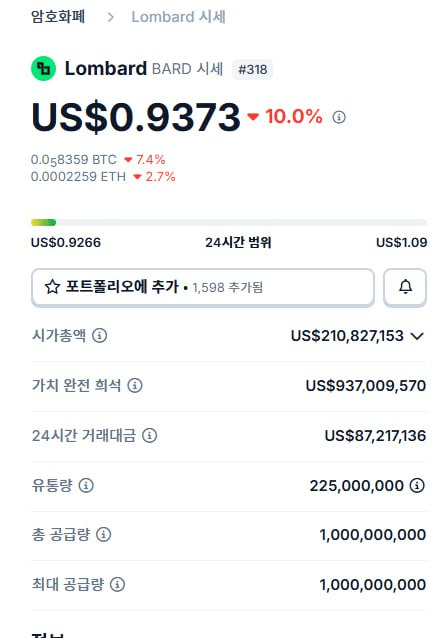This screenshot has height=638, width=444.
Task: Open the price alert bell icon
Action: click(405, 287)
